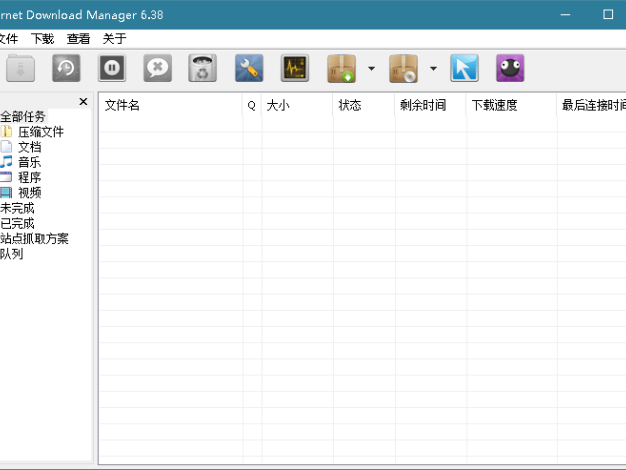Viewport: 626px width, 470px height.
Task: Open the 关于 menu
Action: click(114, 39)
